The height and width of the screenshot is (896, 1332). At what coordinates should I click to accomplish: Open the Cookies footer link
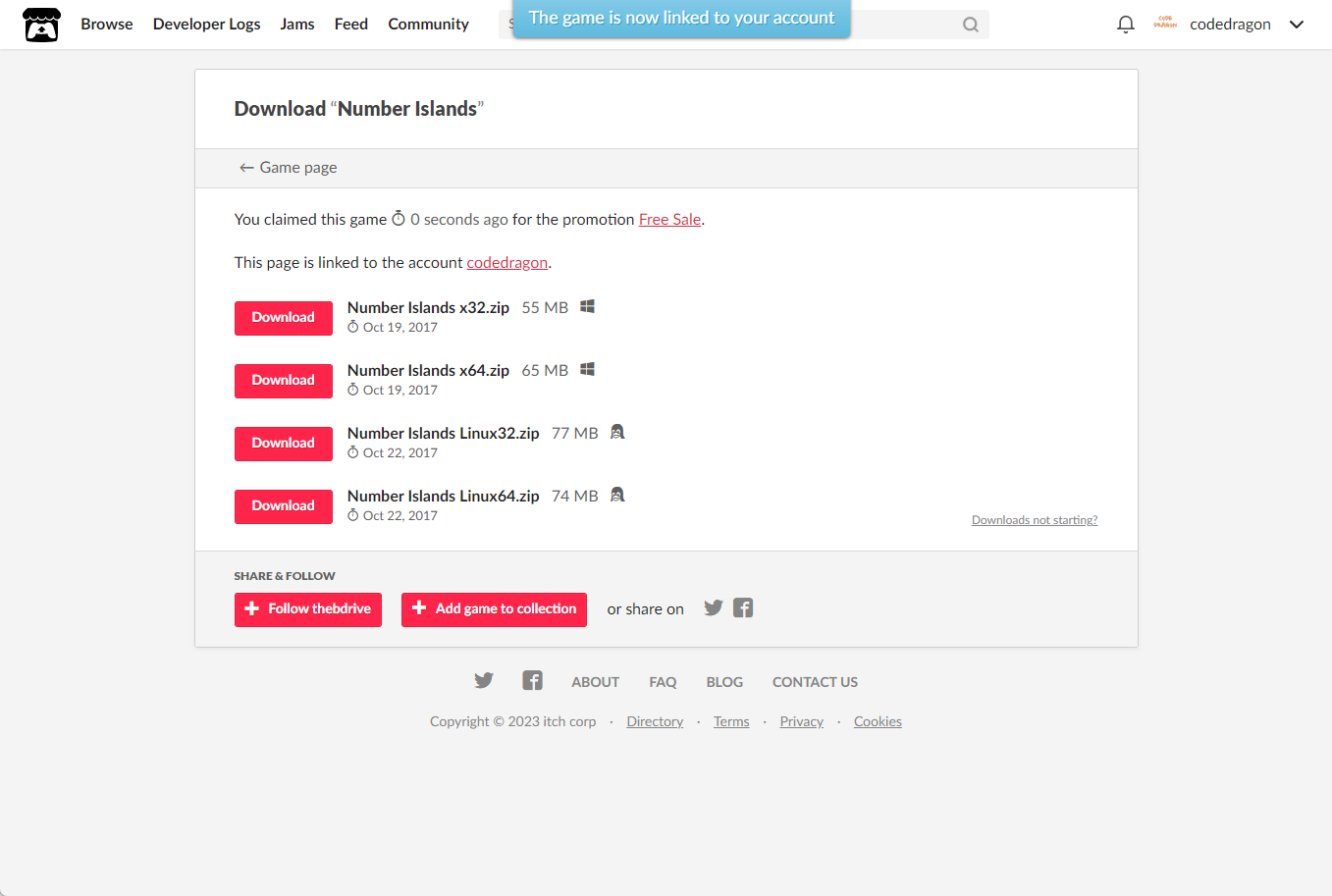pyautogui.click(x=878, y=721)
